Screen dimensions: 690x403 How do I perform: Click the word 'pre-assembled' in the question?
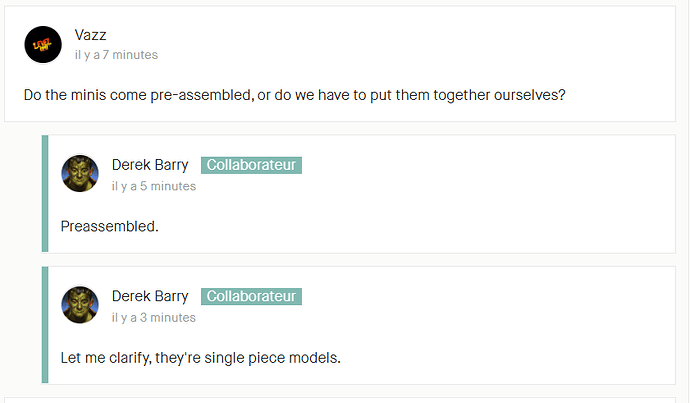pyautogui.click(x=202, y=95)
